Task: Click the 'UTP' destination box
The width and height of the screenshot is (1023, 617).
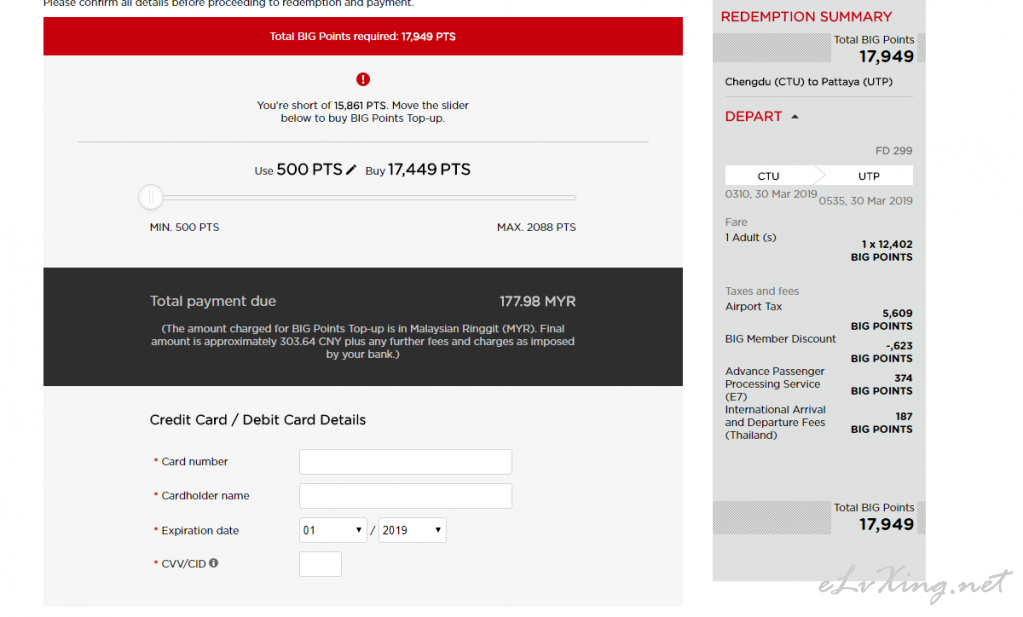Action: point(868,176)
